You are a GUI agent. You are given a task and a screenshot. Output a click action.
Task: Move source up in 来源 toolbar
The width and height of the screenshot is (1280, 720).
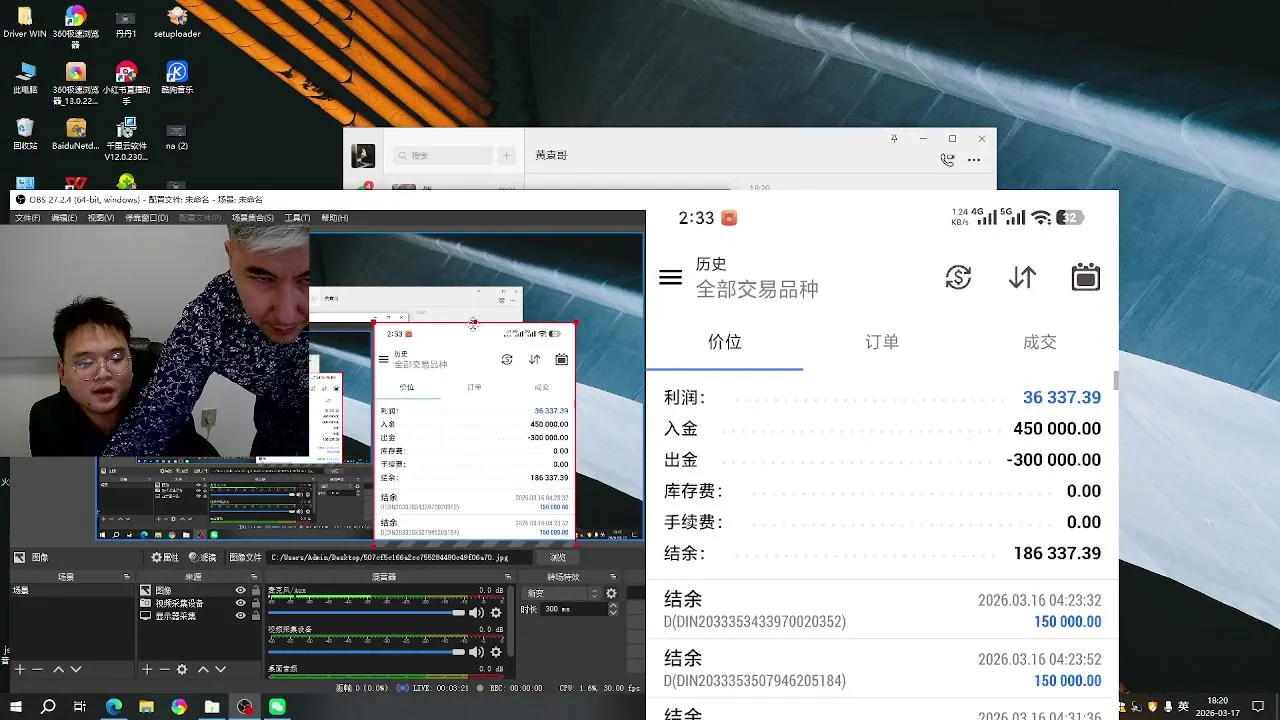[203, 669]
